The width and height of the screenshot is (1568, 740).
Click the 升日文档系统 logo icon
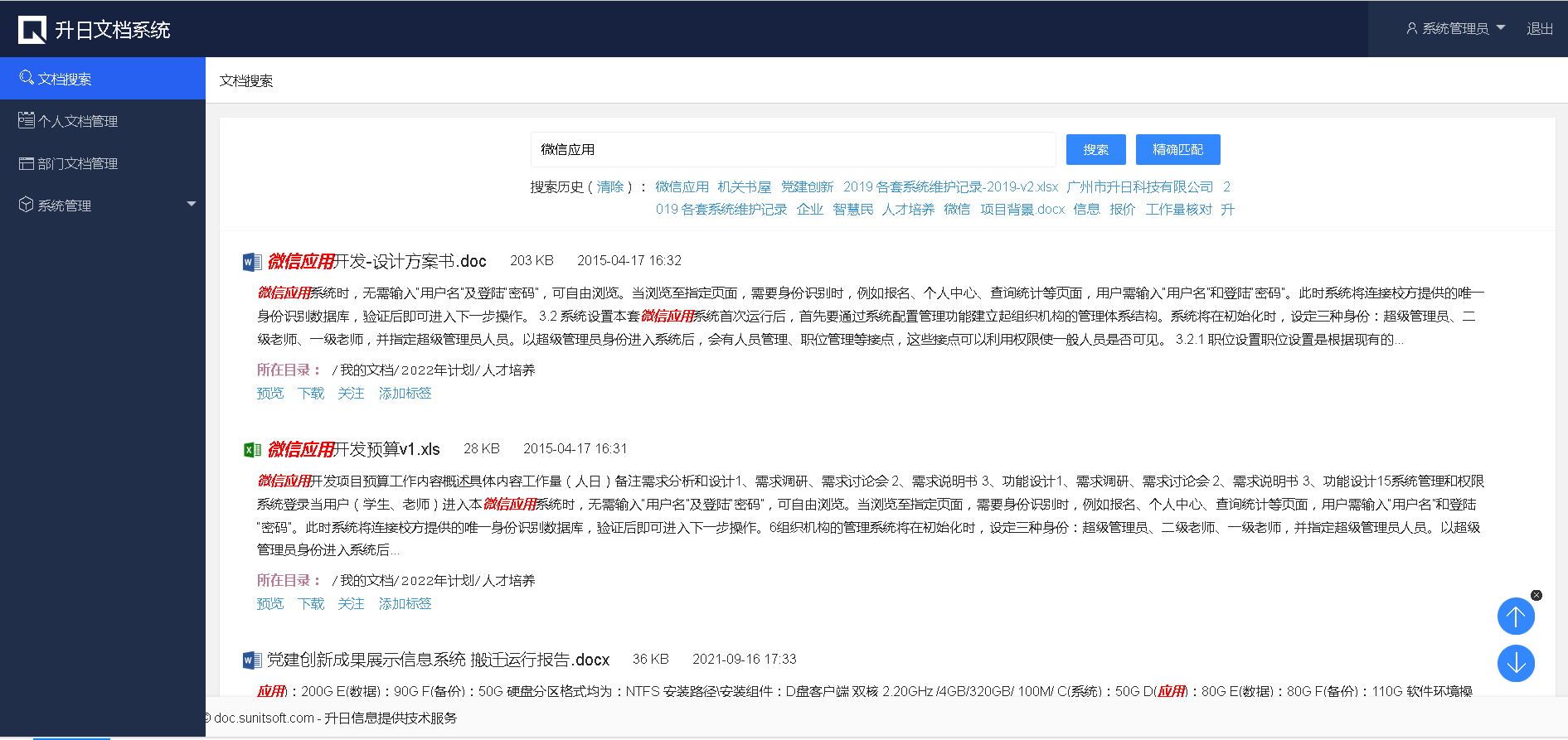coord(32,30)
